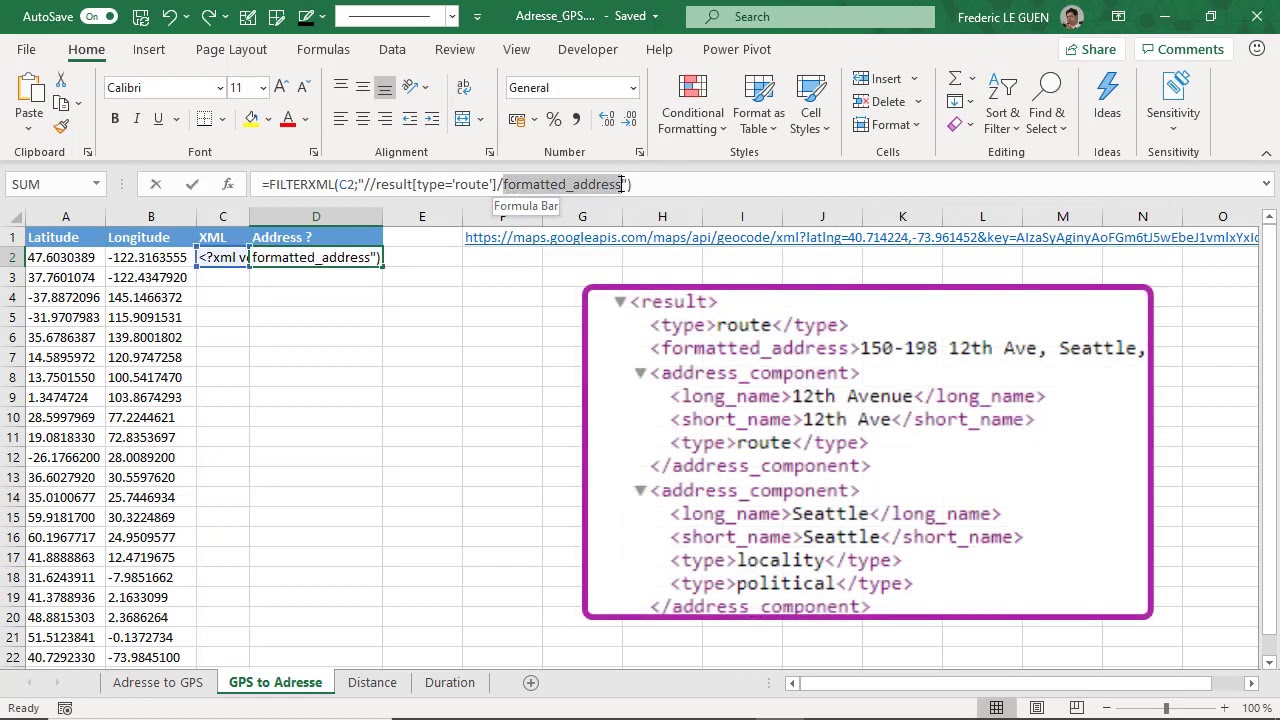Viewport: 1280px width, 720px height.
Task: Click the Share button
Action: tap(1090, 49)
